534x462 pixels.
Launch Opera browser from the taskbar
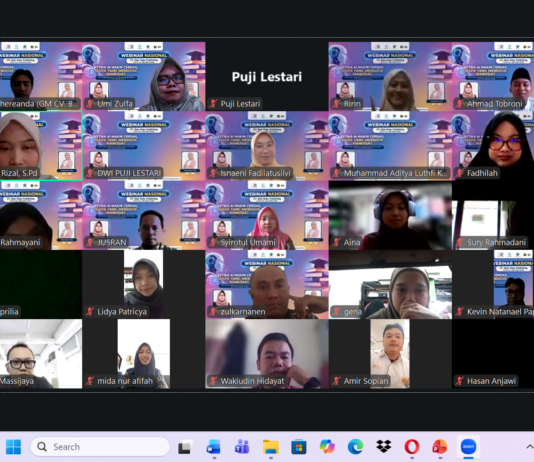[x=412, y=447]
